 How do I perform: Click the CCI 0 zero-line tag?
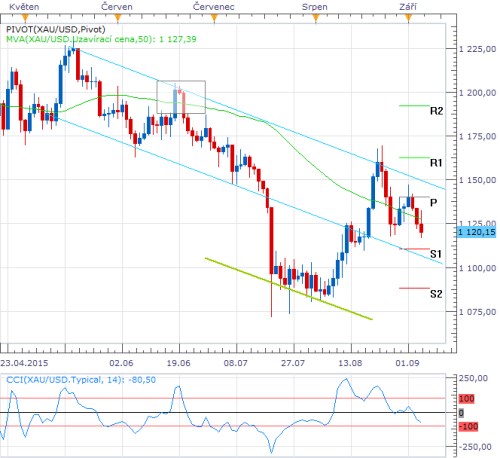(461, 413)
